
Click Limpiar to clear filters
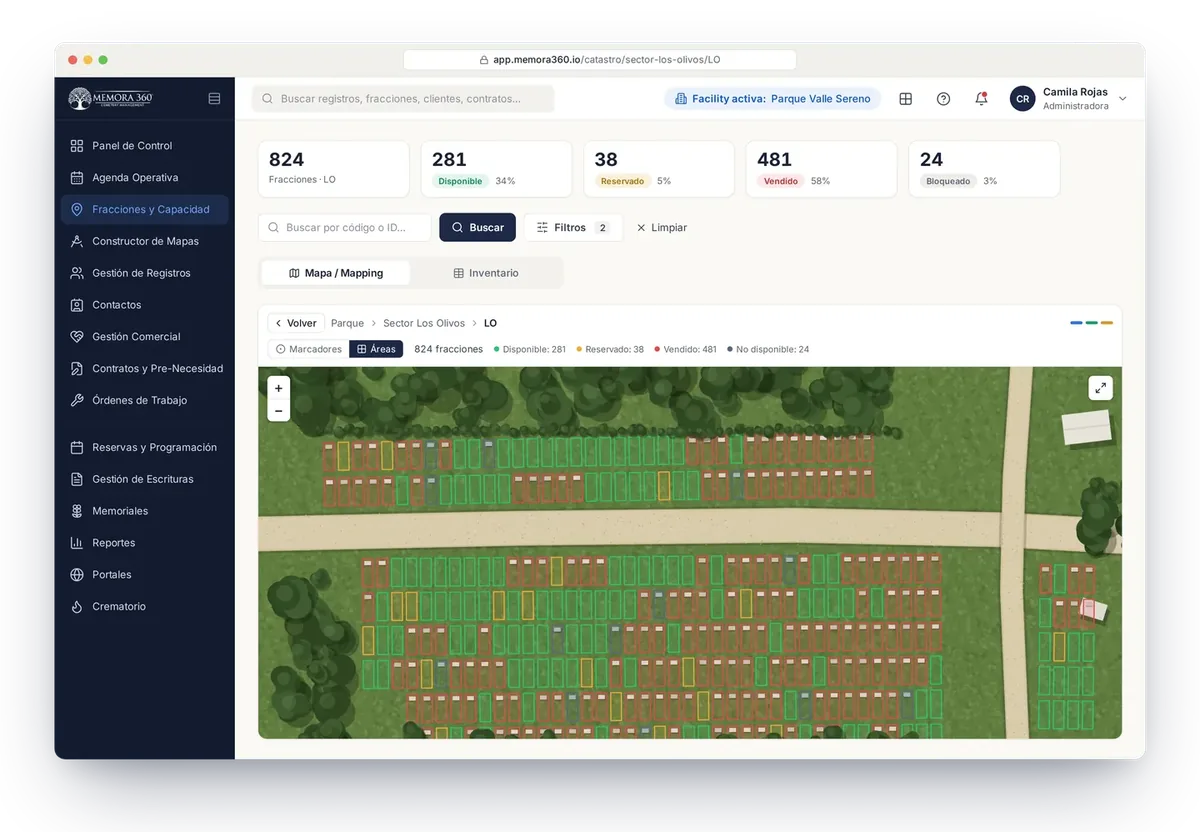point(662,228)
